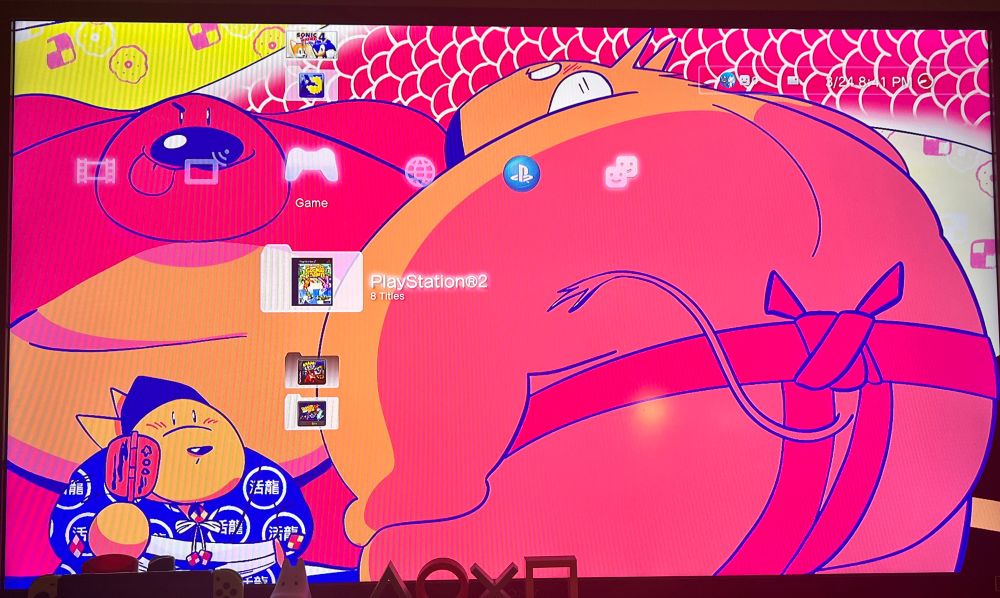Click the 'Game' category label
1000x598 pixels.
(x=311, y=203)
